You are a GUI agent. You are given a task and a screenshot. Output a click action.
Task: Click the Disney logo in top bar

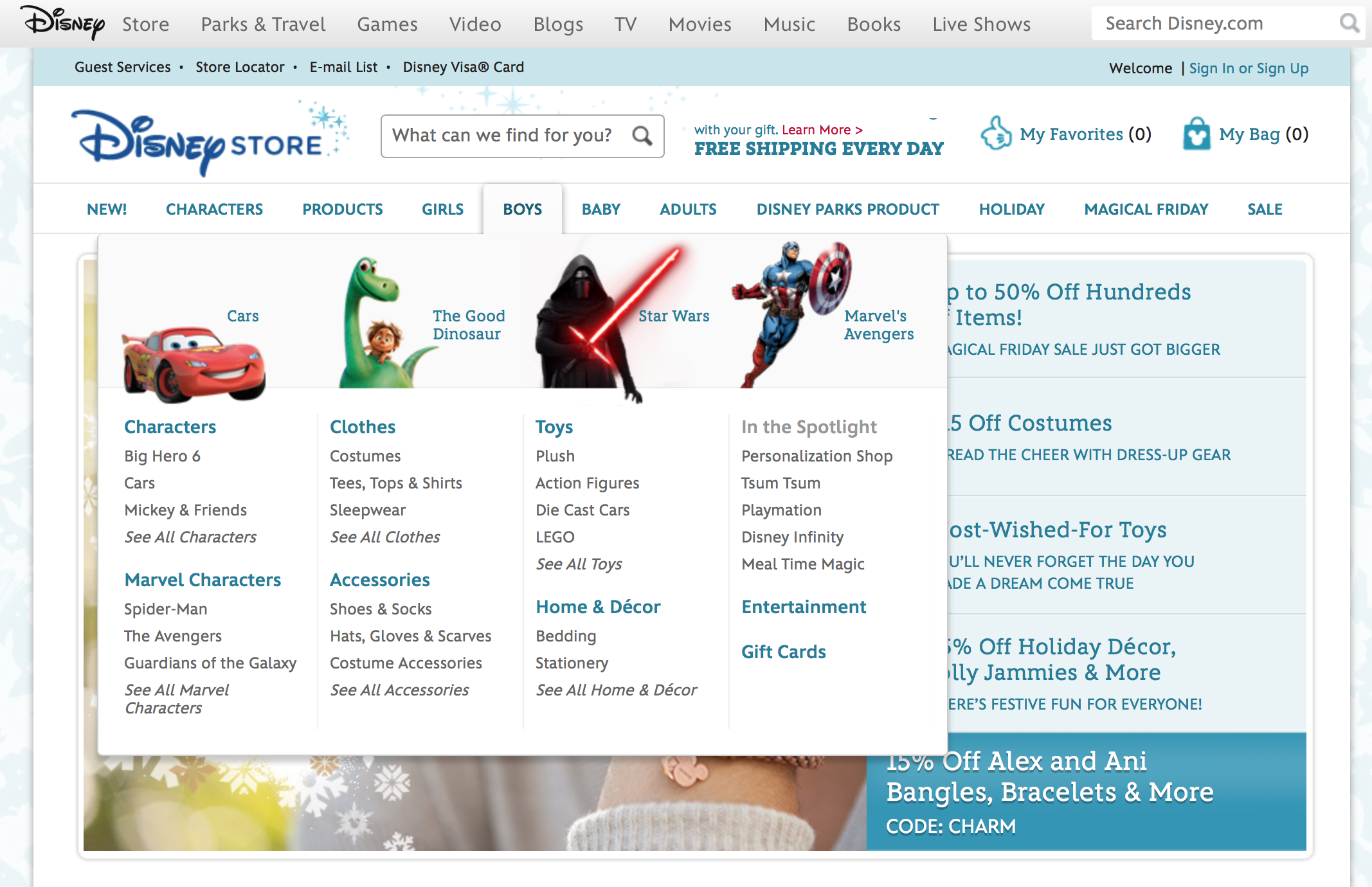[64, 23]
